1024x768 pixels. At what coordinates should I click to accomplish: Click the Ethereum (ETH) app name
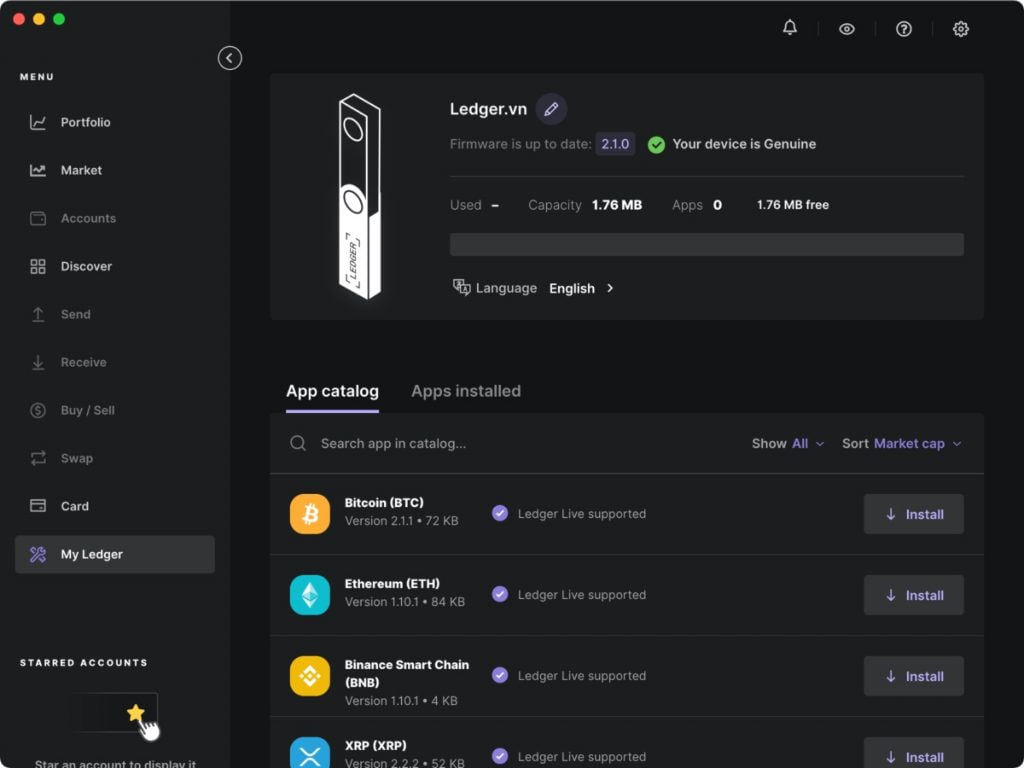pos(392,584)
